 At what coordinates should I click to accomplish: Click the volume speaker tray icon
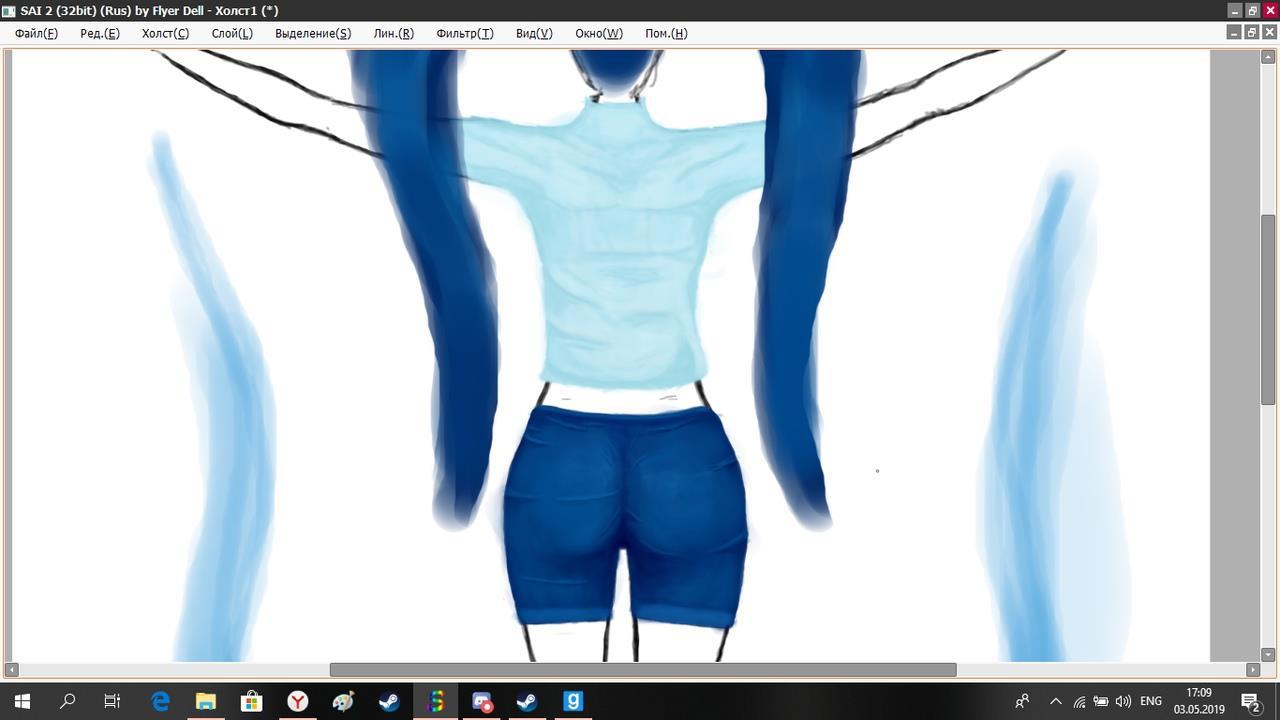click(1123, 701)
